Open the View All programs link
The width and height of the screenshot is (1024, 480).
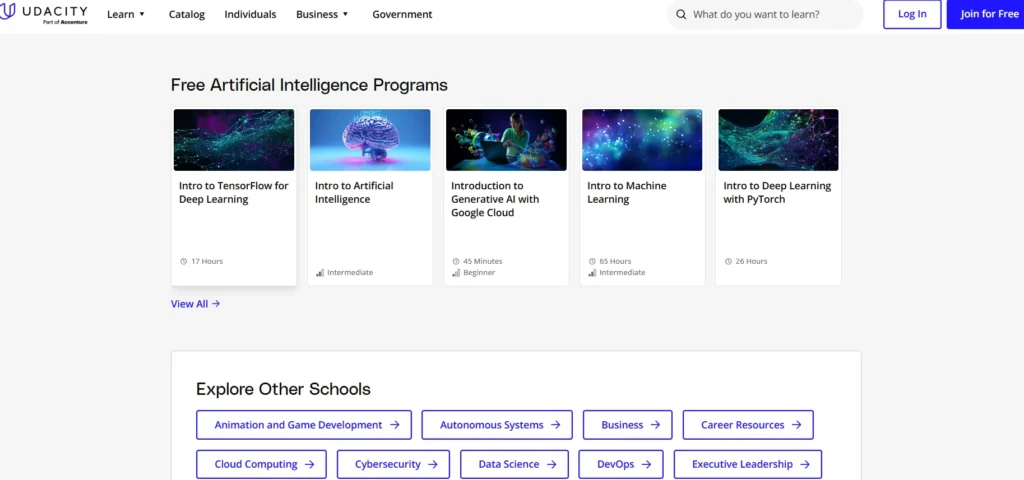[x=195, y=304]
